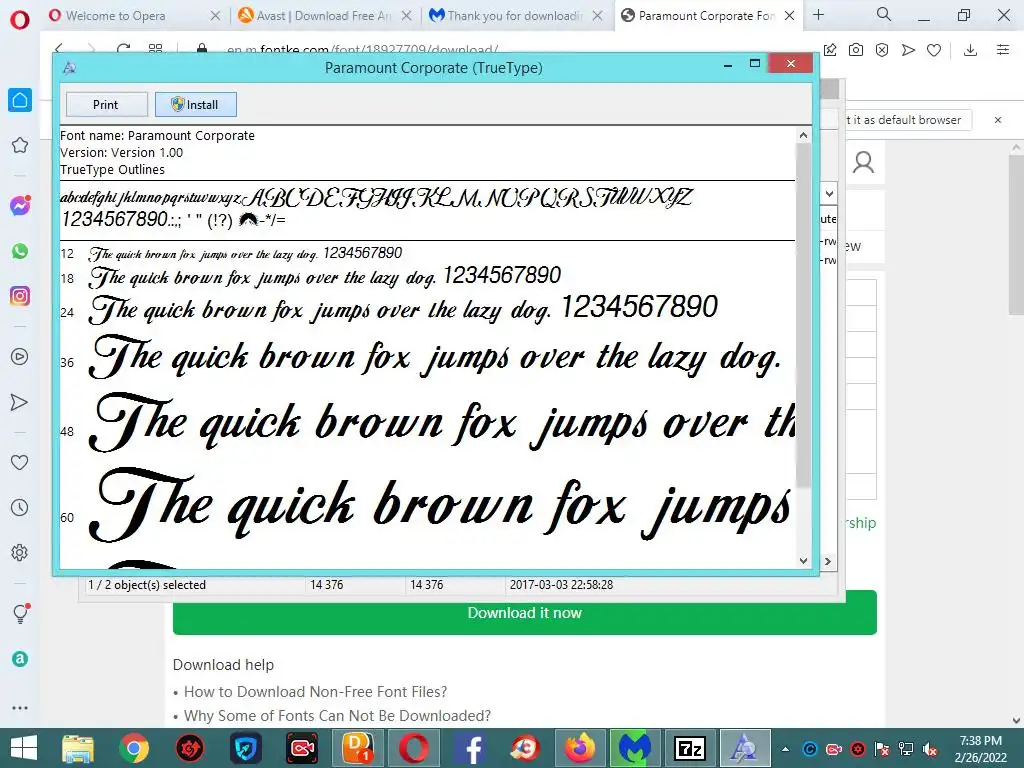The image size is (1024, 768).
Task: Open Firefox taskbar icon
Action: click(x=580, y=748)
